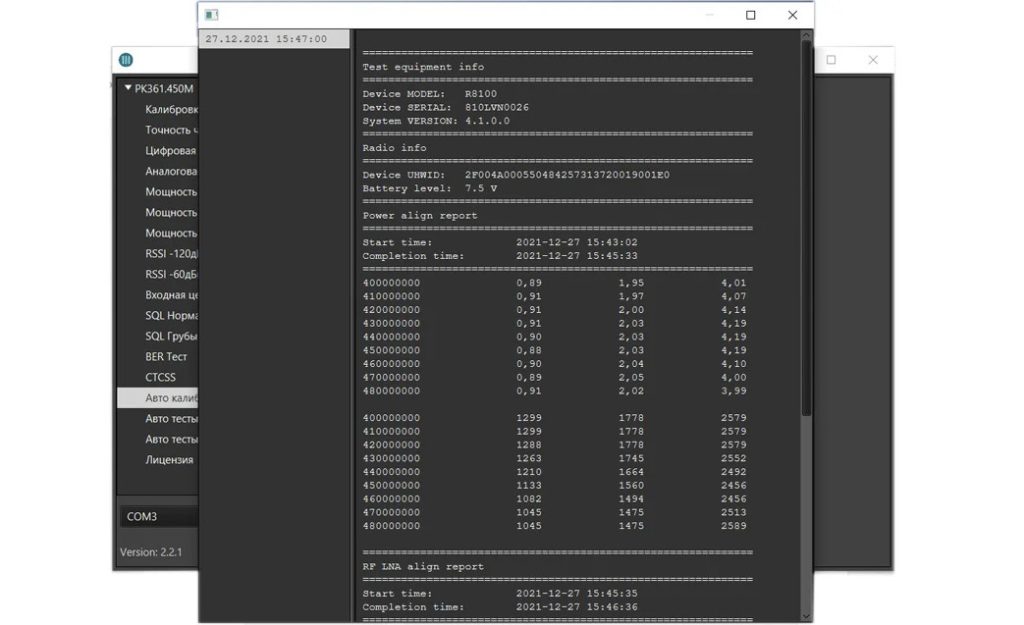Screen dimensions: 1024x625
Task: Select the Калибровка tree item
Action: (x=171, y=109)
